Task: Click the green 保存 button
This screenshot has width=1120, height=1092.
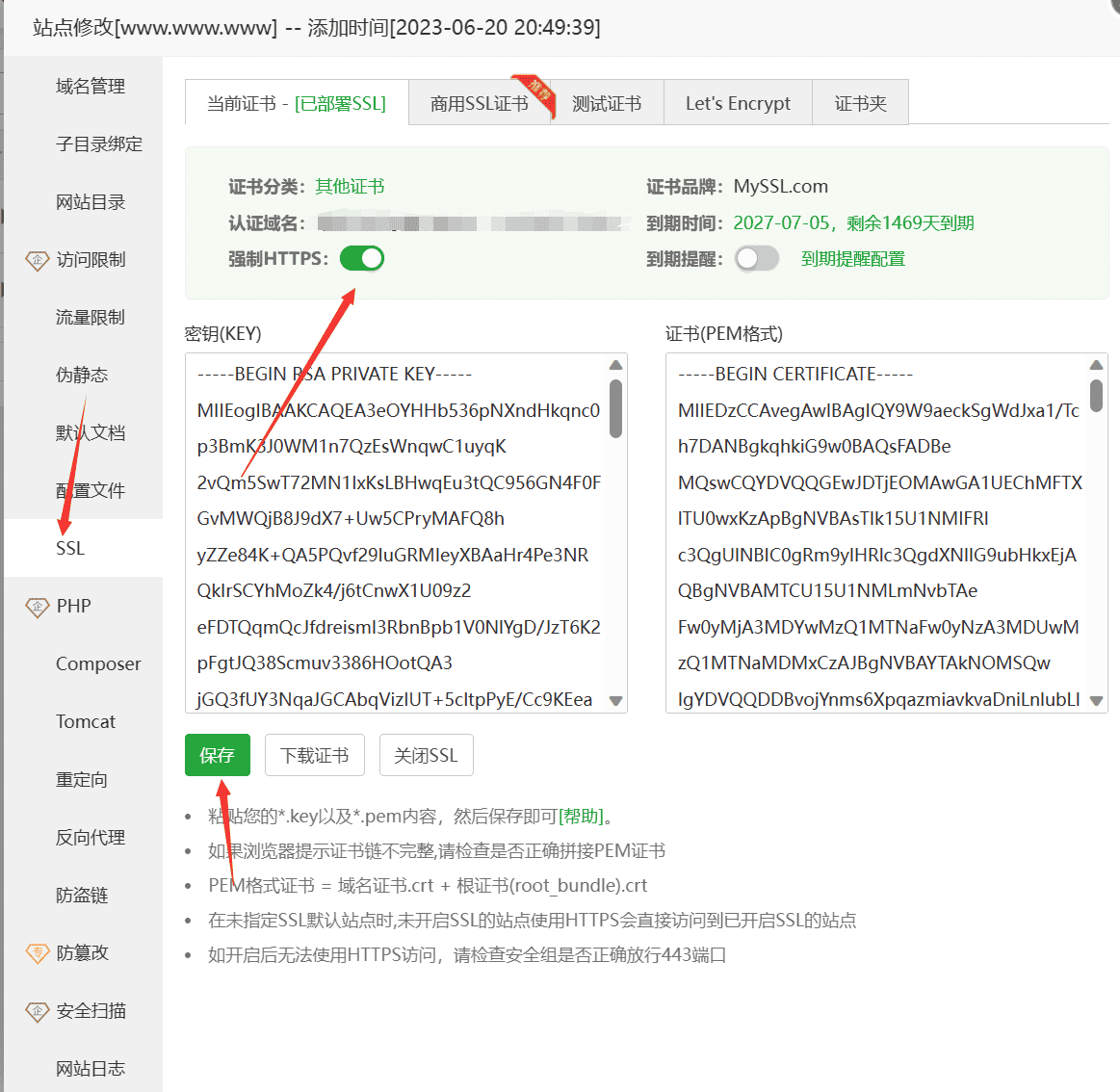Action: (217, 755)
